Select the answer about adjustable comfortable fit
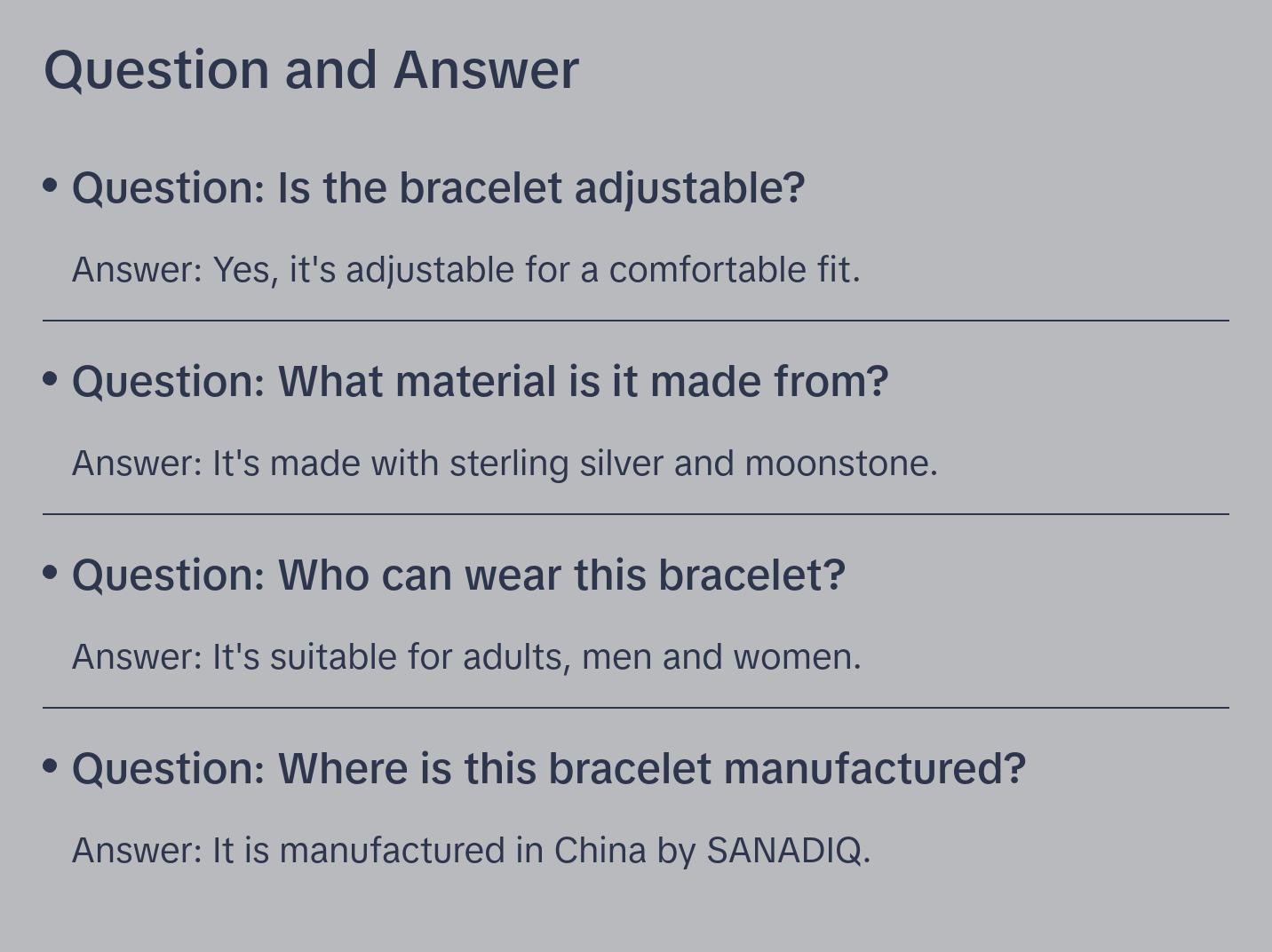 [x=465, y=270]
